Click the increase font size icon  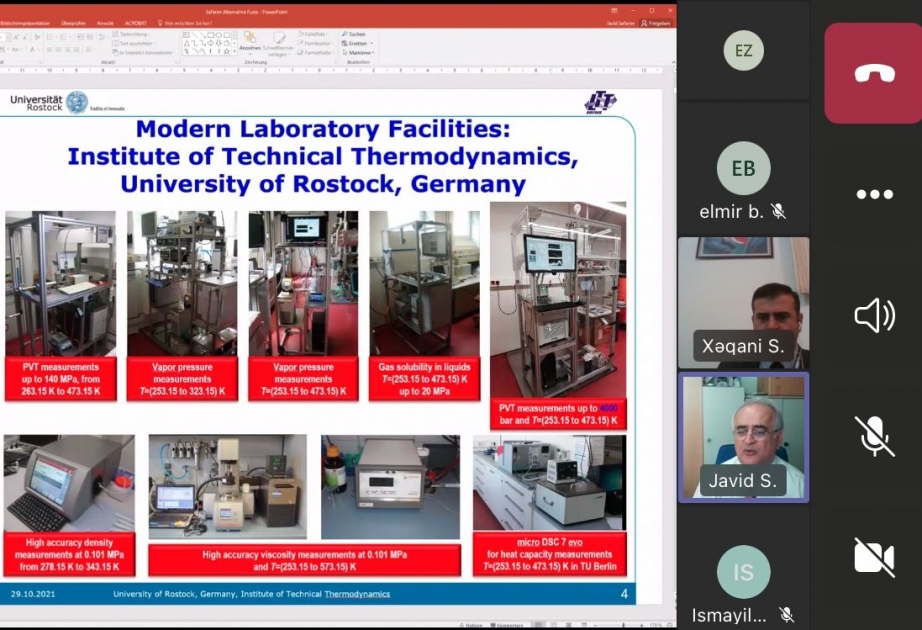pyautogui.click(x=16, y=37)
